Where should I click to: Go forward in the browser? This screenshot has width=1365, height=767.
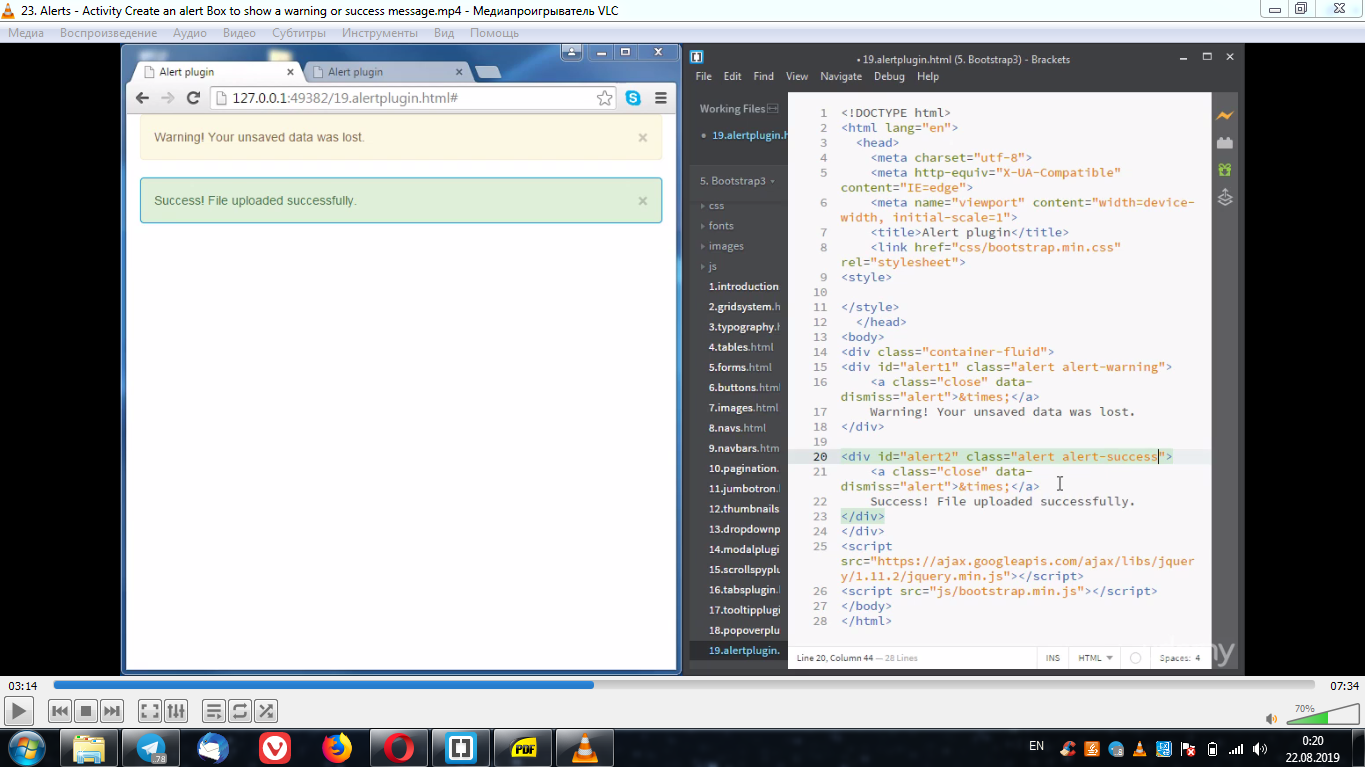click(168, 98)
